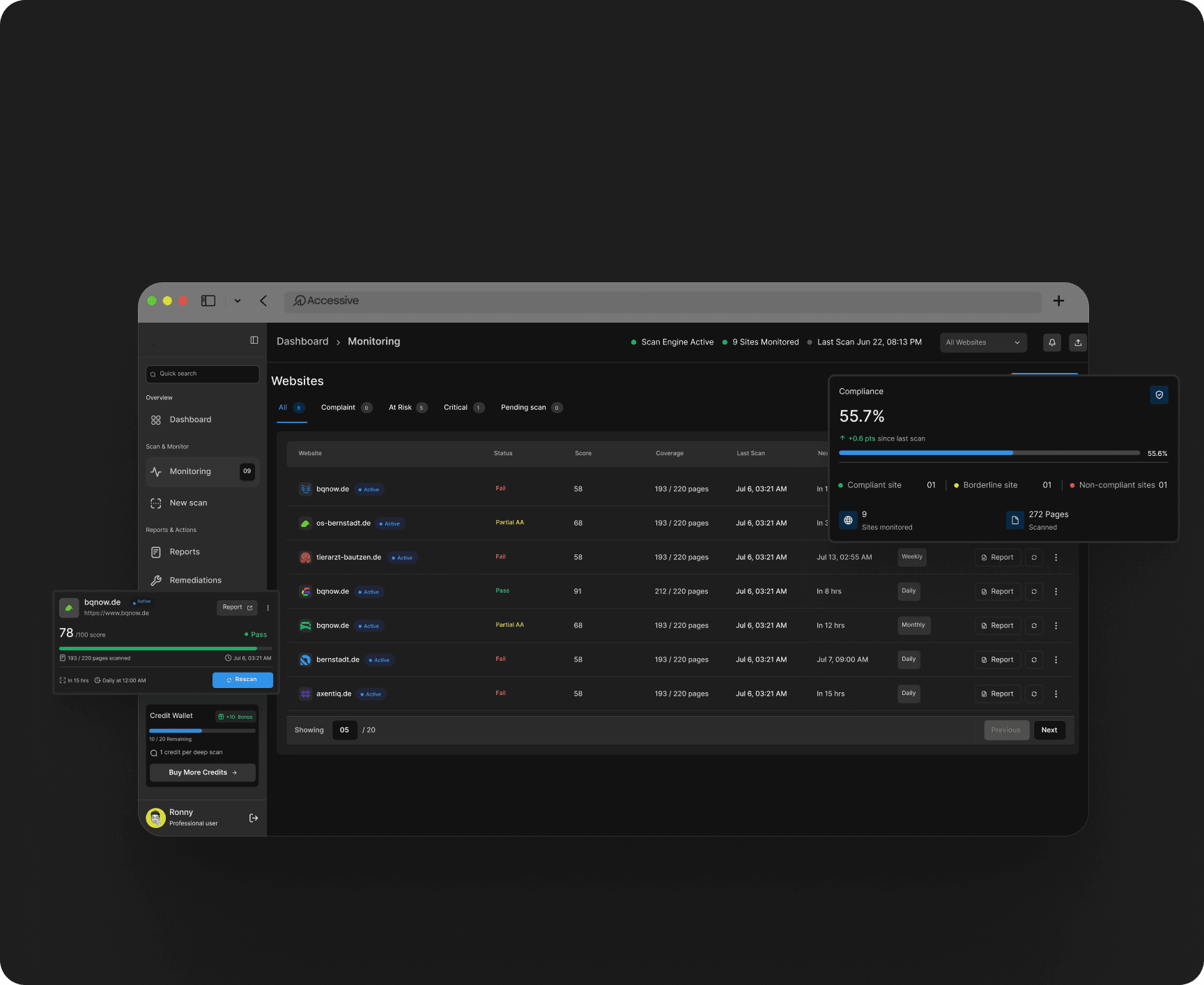This screenshot has height=985, width=1204.
Task: Click the refresh icon in the In 8 hrs row
Action: (1034, 592)
